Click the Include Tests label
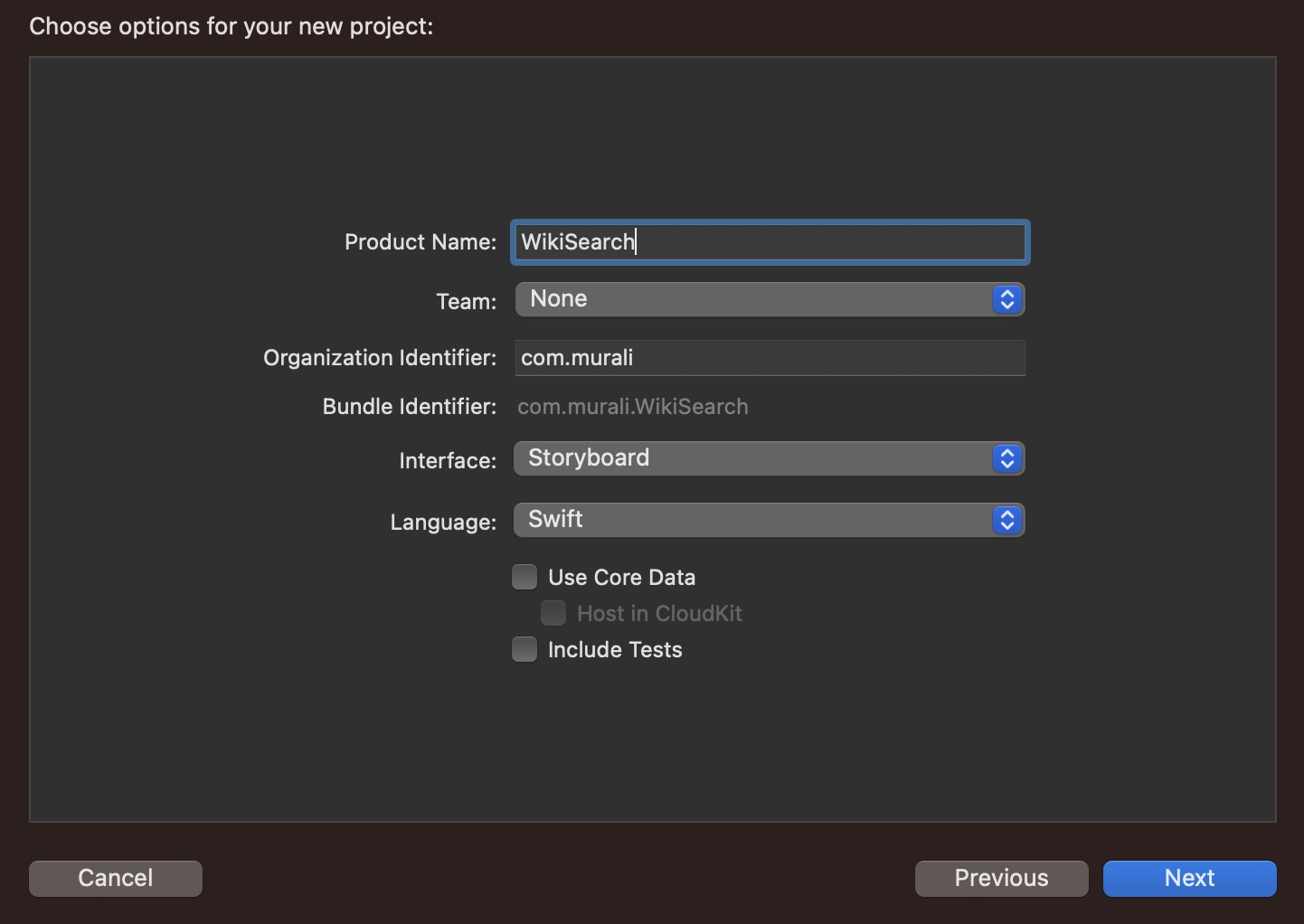 coord(616,649)
